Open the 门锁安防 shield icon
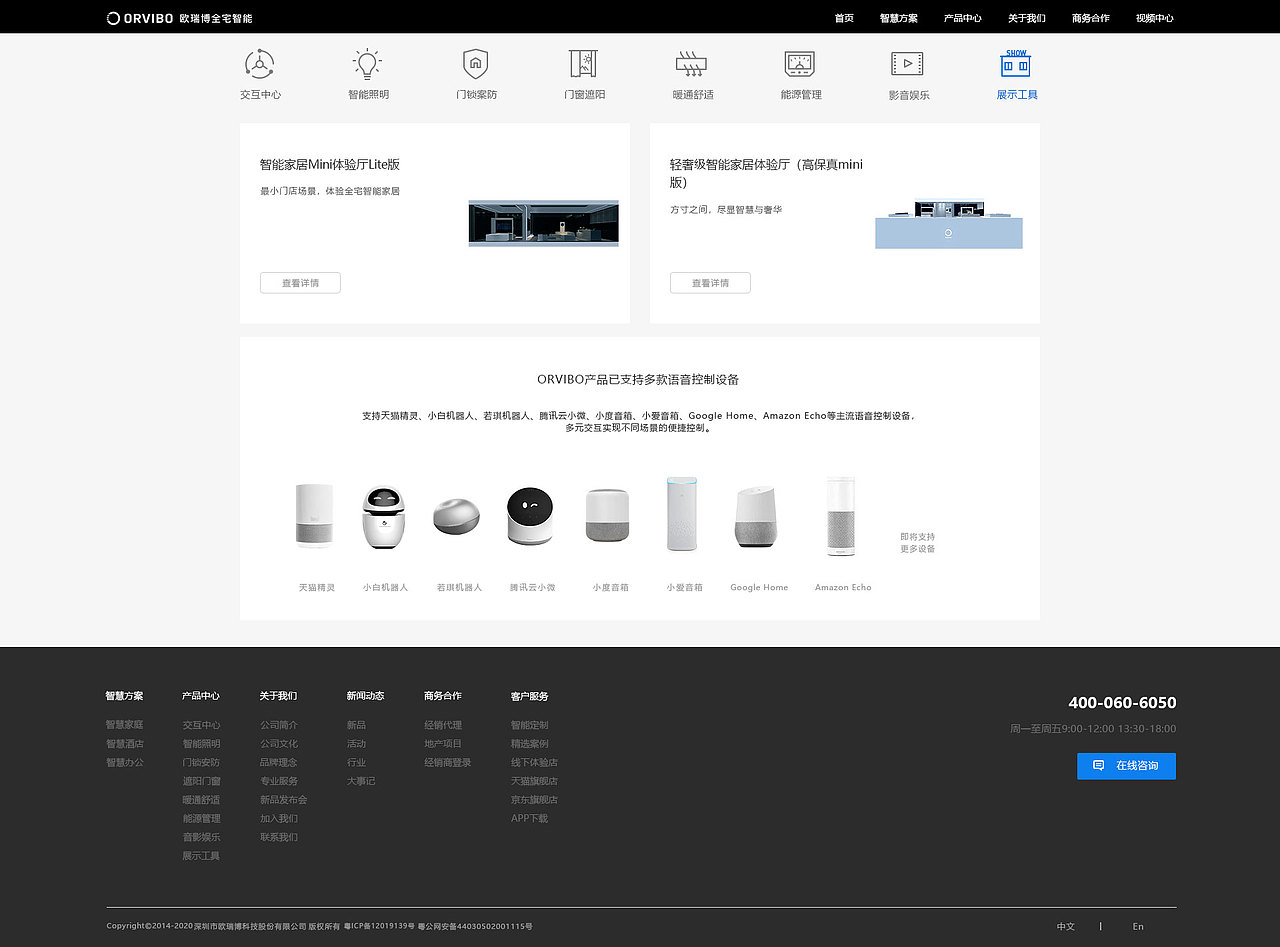This screenshot has width=1280, height=947. [x=476, y=64]
